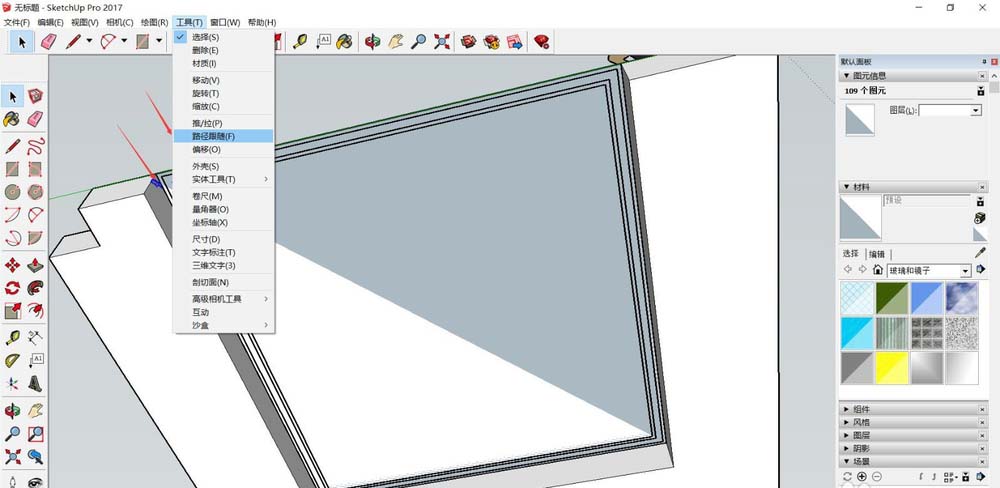Toggle the checked 选择(S) menu item
The height and width of the screenshot is (488, 1000).
[x=223, y=37]
